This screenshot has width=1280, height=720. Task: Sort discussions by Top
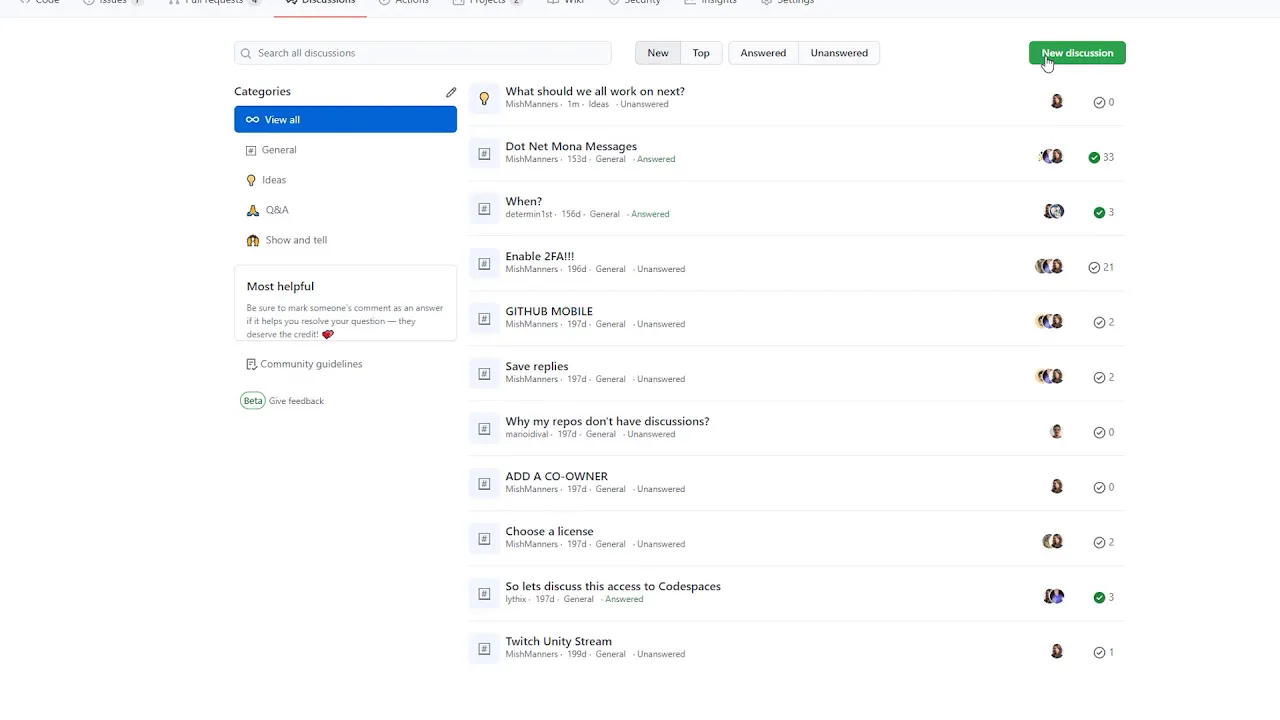coord(701,53)
